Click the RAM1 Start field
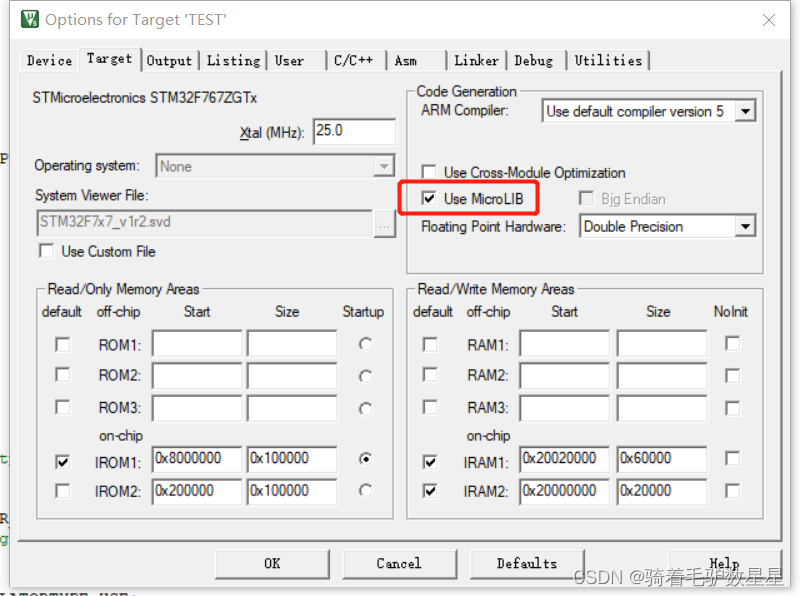 click(565, 344)
